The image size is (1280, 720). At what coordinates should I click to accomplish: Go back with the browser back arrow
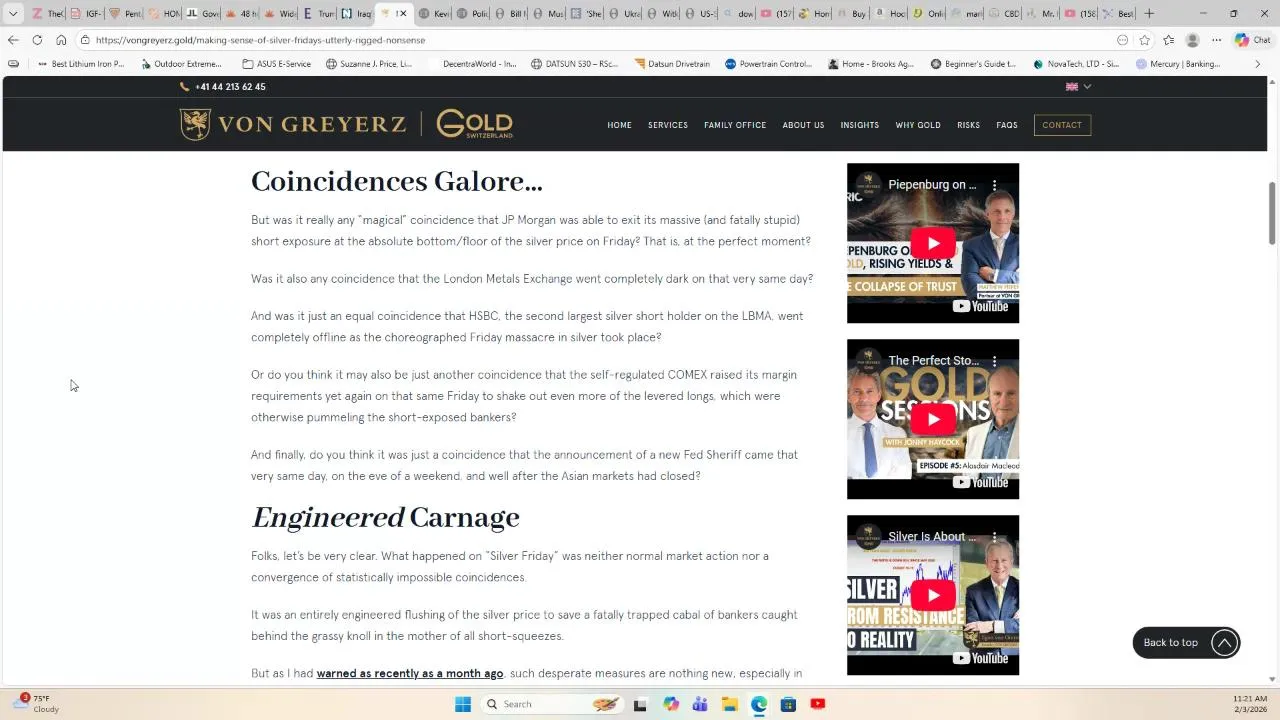13,40
